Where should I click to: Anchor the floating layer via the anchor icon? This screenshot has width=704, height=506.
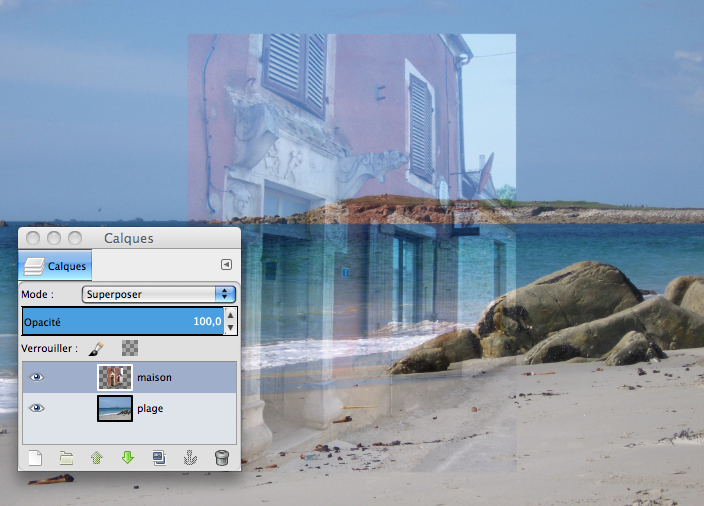point(190,458)
